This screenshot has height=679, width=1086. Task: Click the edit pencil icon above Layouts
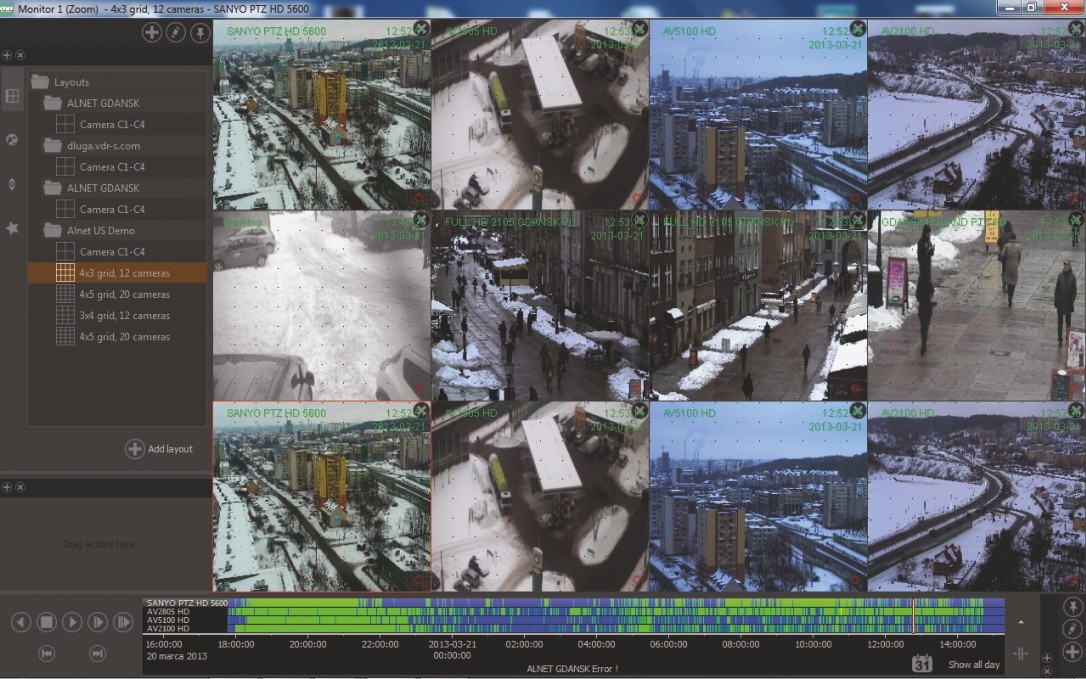coord(176,33)
